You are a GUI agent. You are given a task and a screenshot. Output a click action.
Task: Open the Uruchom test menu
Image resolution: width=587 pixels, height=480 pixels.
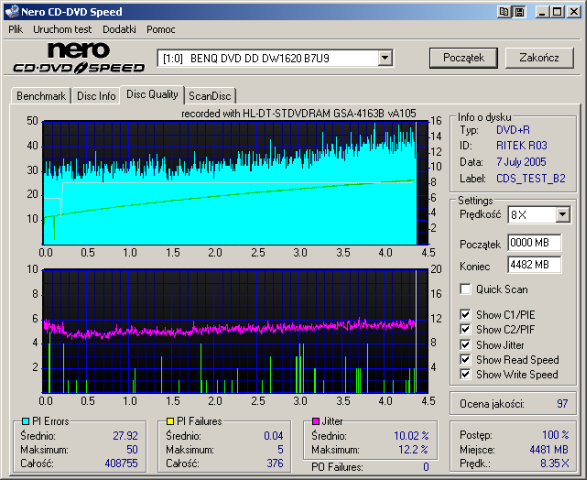62,29
